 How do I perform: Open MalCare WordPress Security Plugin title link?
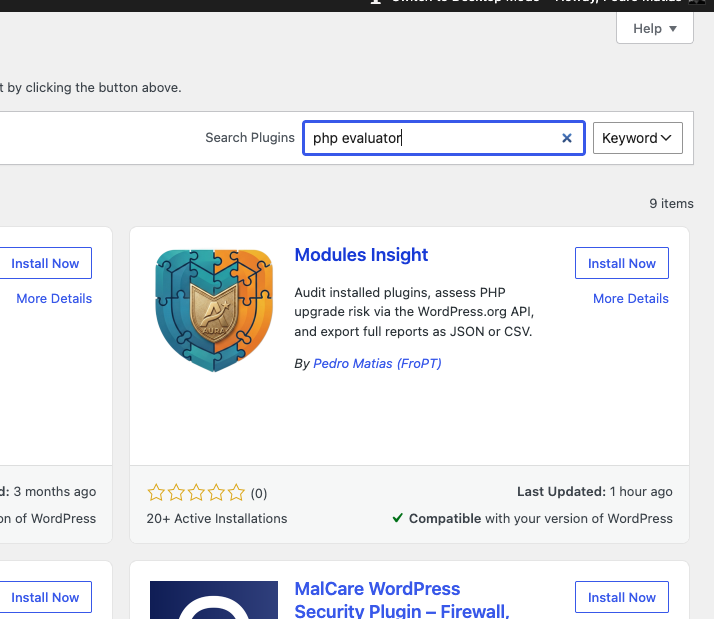click(x=401, y=599)
